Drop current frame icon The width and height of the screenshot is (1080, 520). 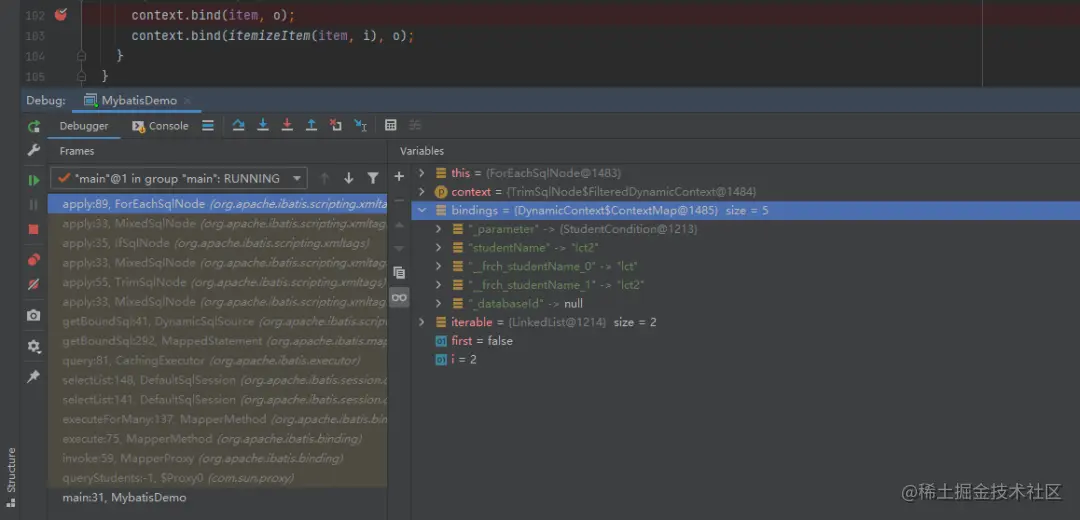(x=335, y=125)
